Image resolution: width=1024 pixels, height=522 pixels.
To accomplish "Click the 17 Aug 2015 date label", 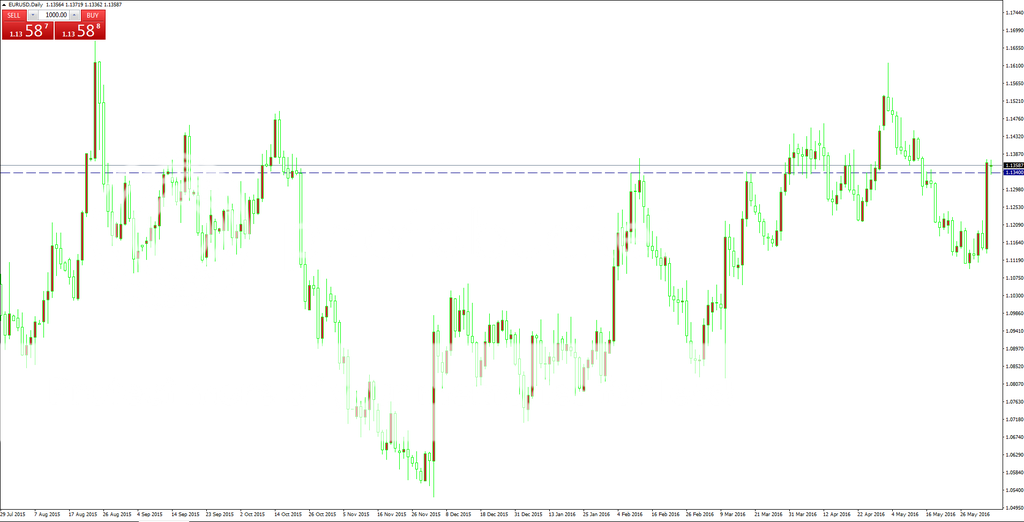I will point(83,514).
